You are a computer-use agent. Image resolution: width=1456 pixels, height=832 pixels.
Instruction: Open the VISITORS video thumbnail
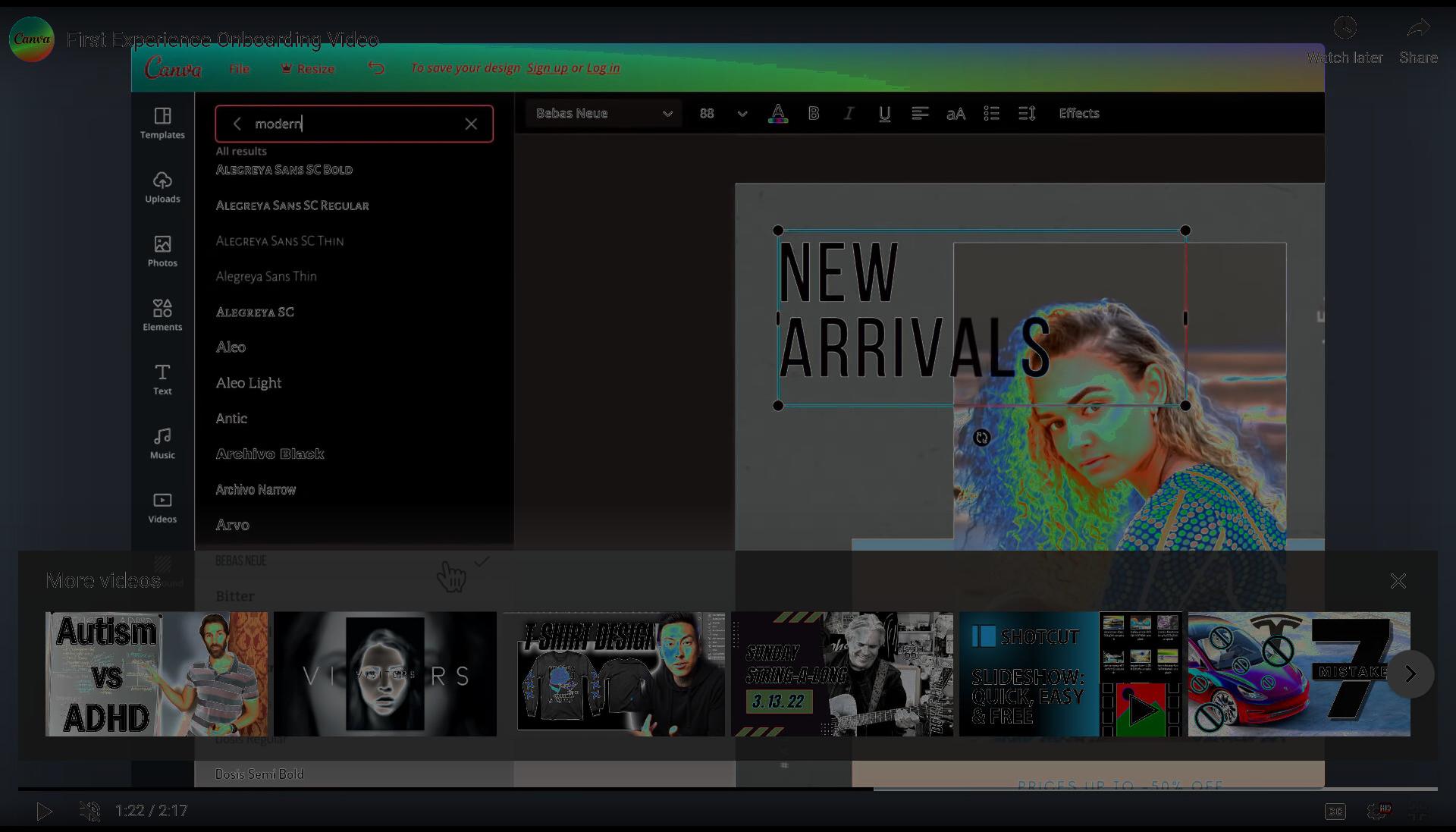385,674
